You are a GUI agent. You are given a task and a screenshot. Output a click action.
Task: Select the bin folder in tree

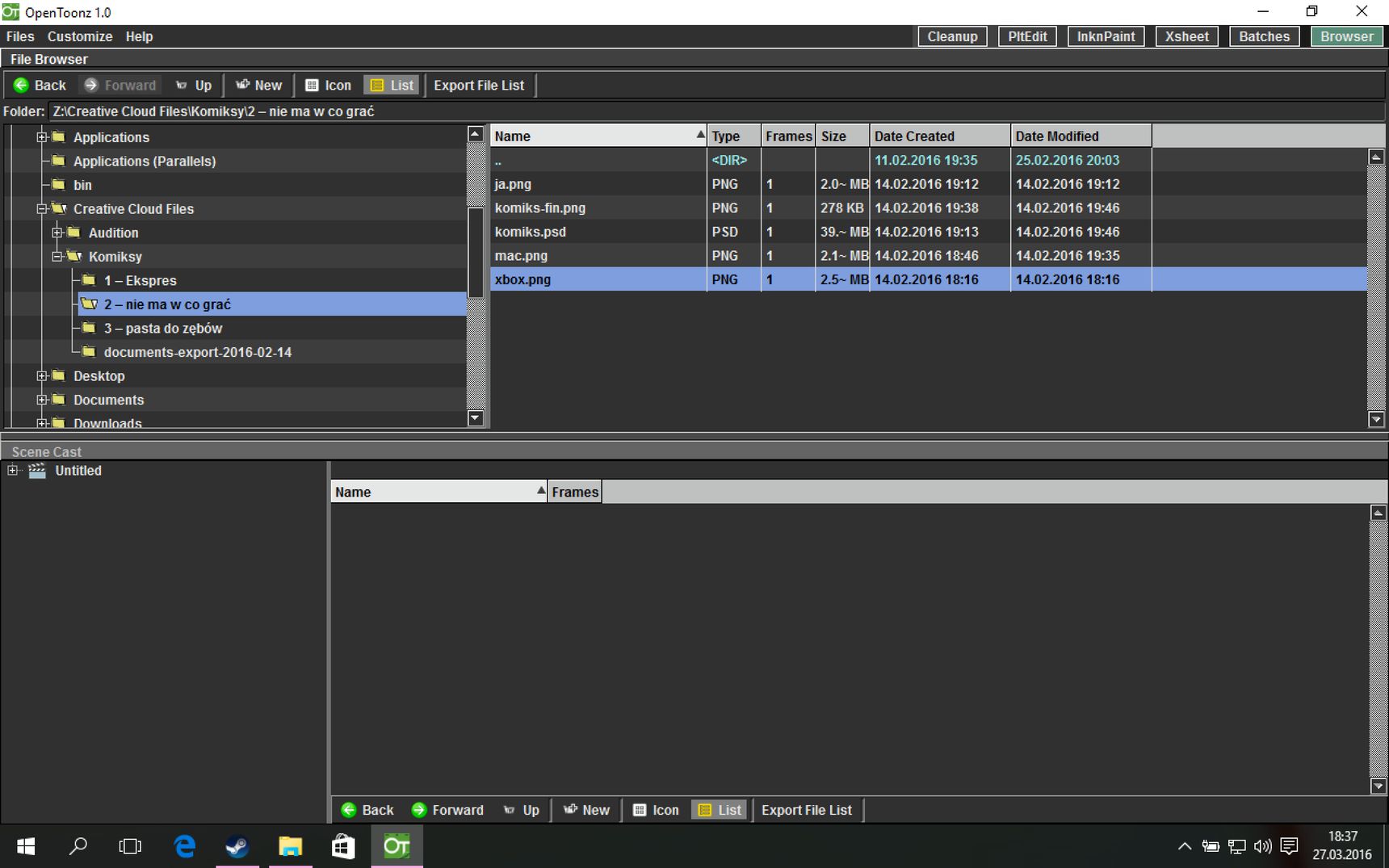point(82,185)
